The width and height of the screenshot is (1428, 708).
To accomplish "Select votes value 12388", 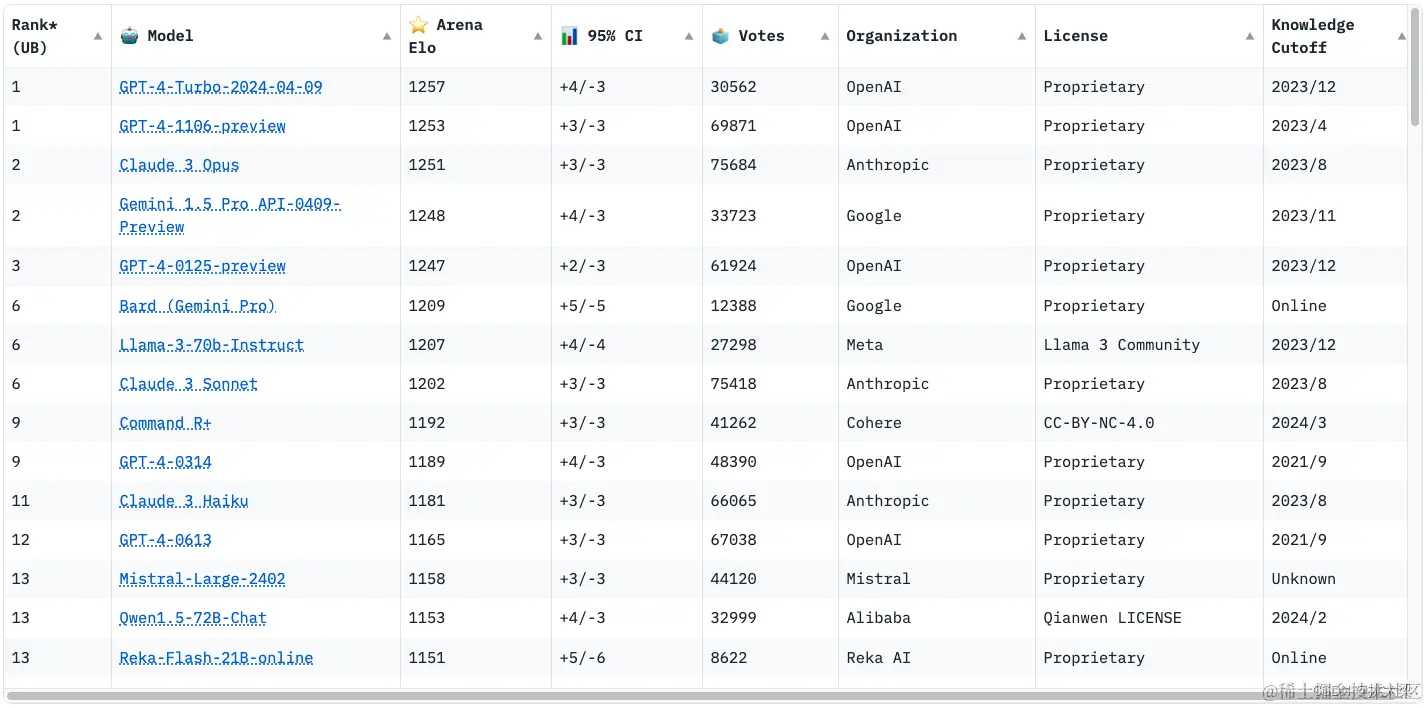I will coord(734,306).
